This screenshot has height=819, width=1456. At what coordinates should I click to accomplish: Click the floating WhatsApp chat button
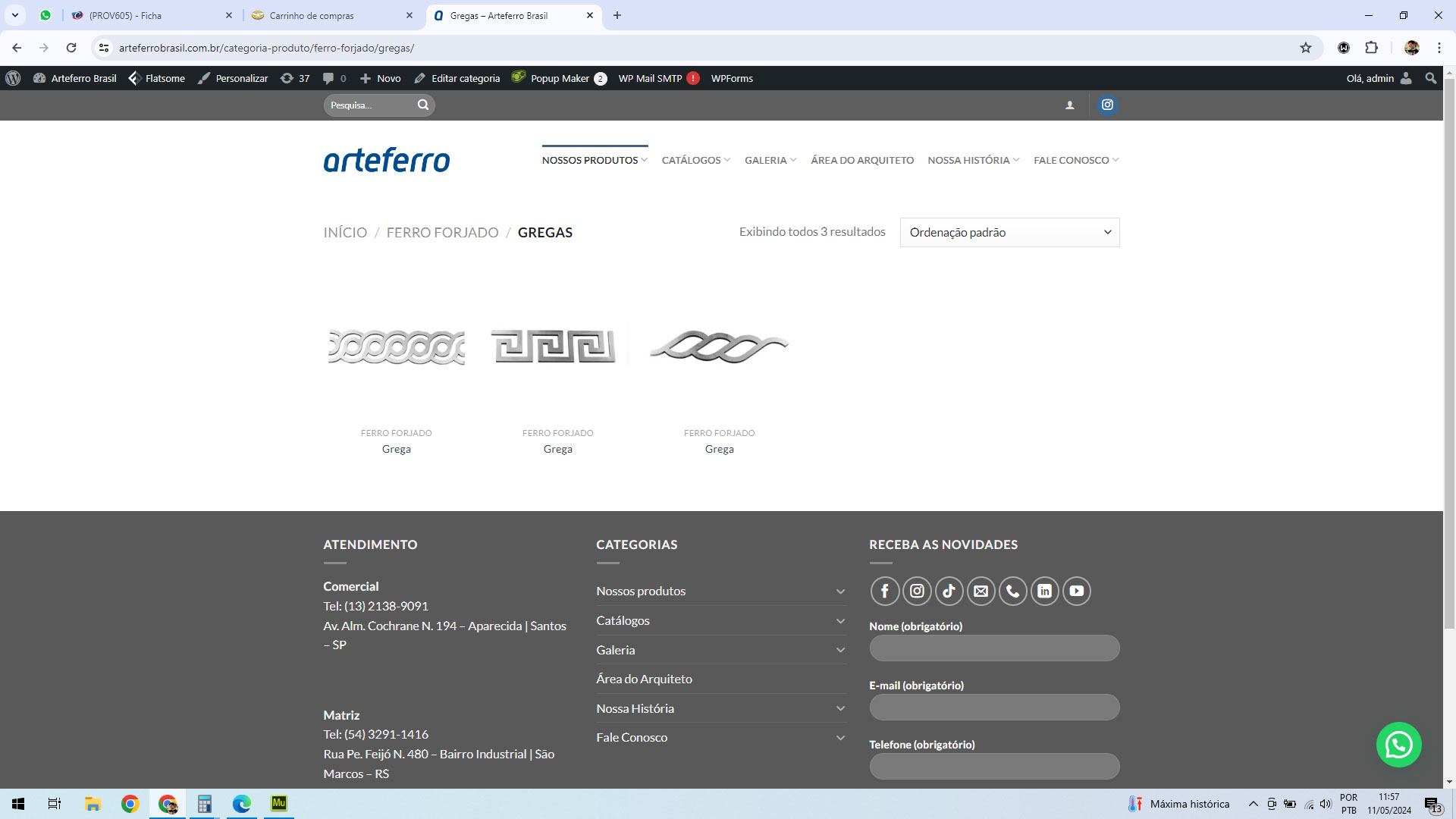(x=1398, y=745)
